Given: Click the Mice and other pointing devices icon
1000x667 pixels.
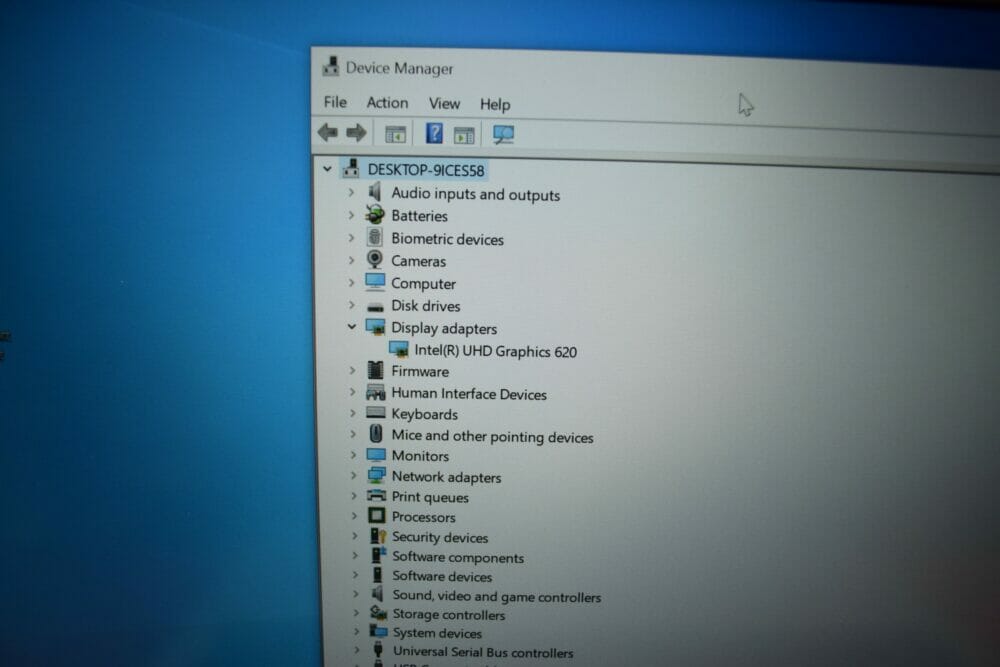Looking at the screenshot, I should (x=376, y=434).
